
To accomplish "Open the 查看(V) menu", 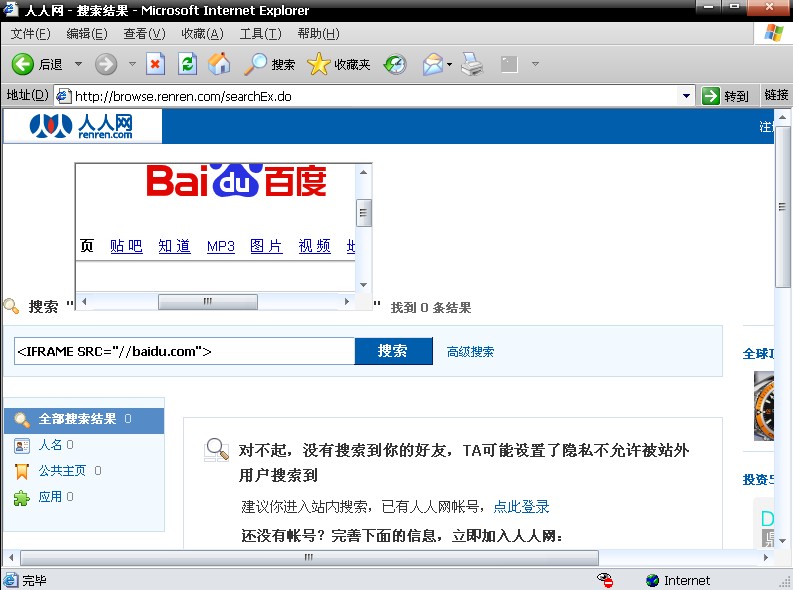I will pyautogui.click(x=144, y=34).
